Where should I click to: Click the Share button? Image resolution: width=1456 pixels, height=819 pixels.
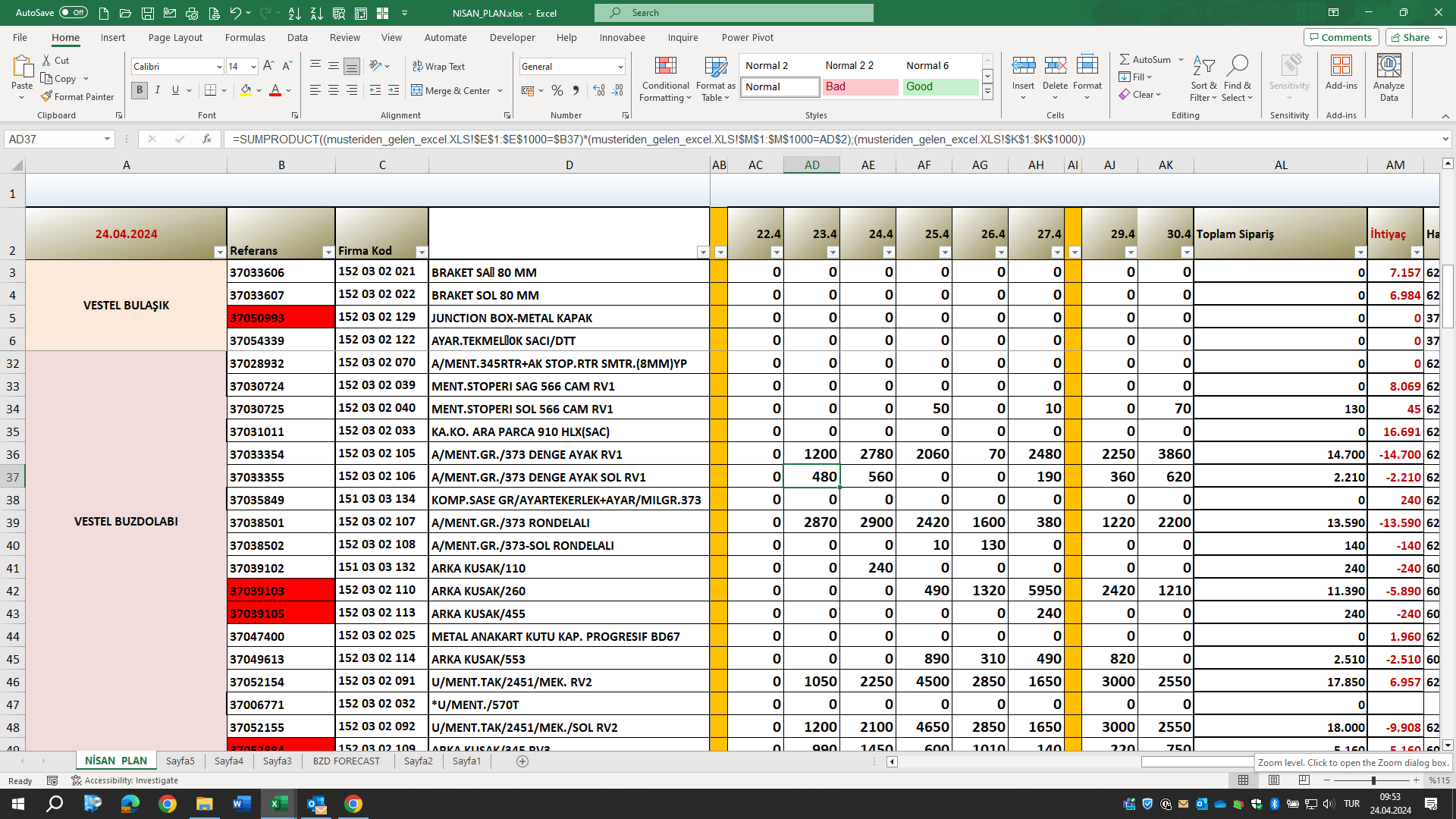(x=1416, y=37)
